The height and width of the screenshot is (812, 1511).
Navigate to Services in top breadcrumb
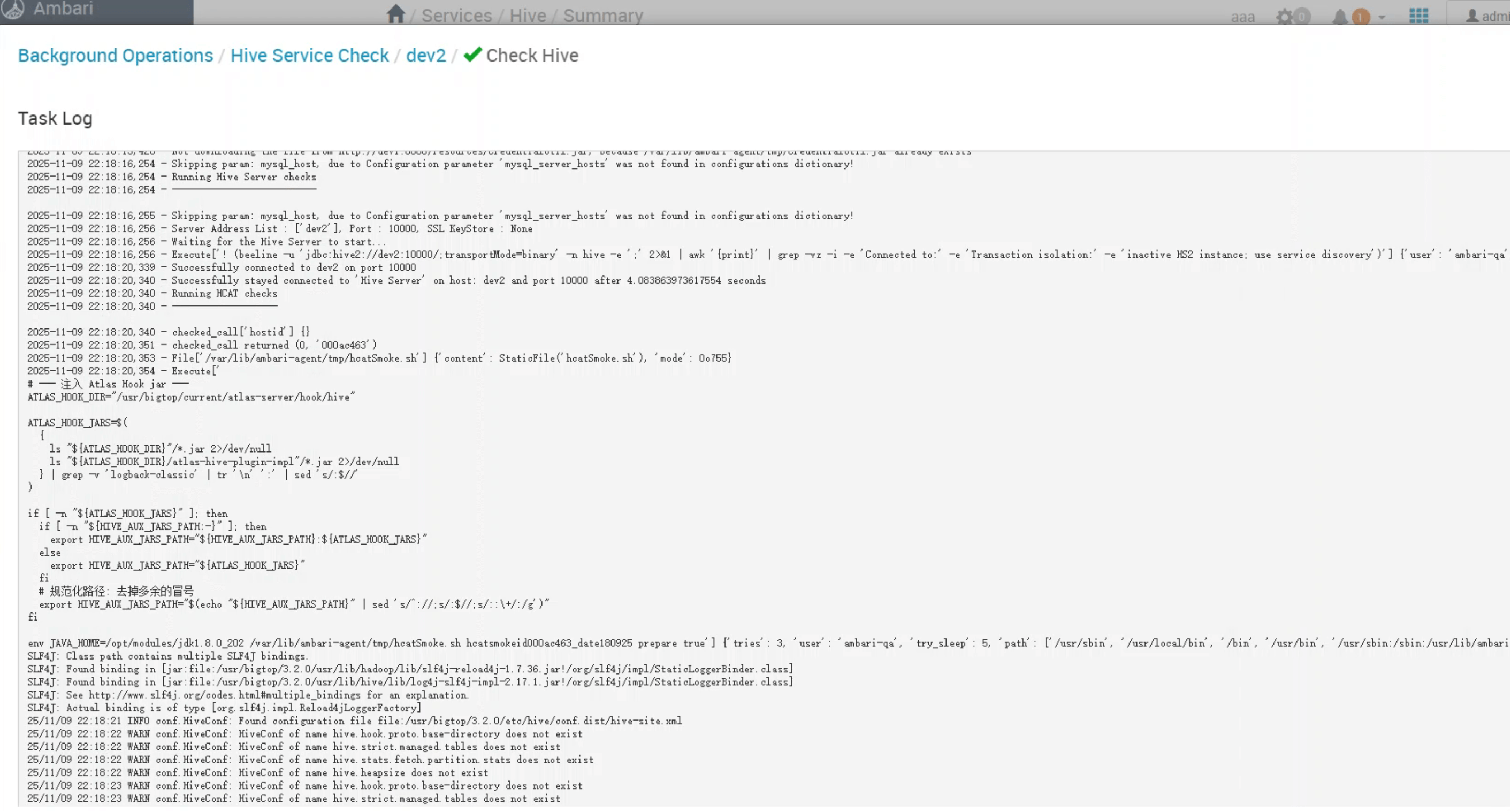pos(456,16)
